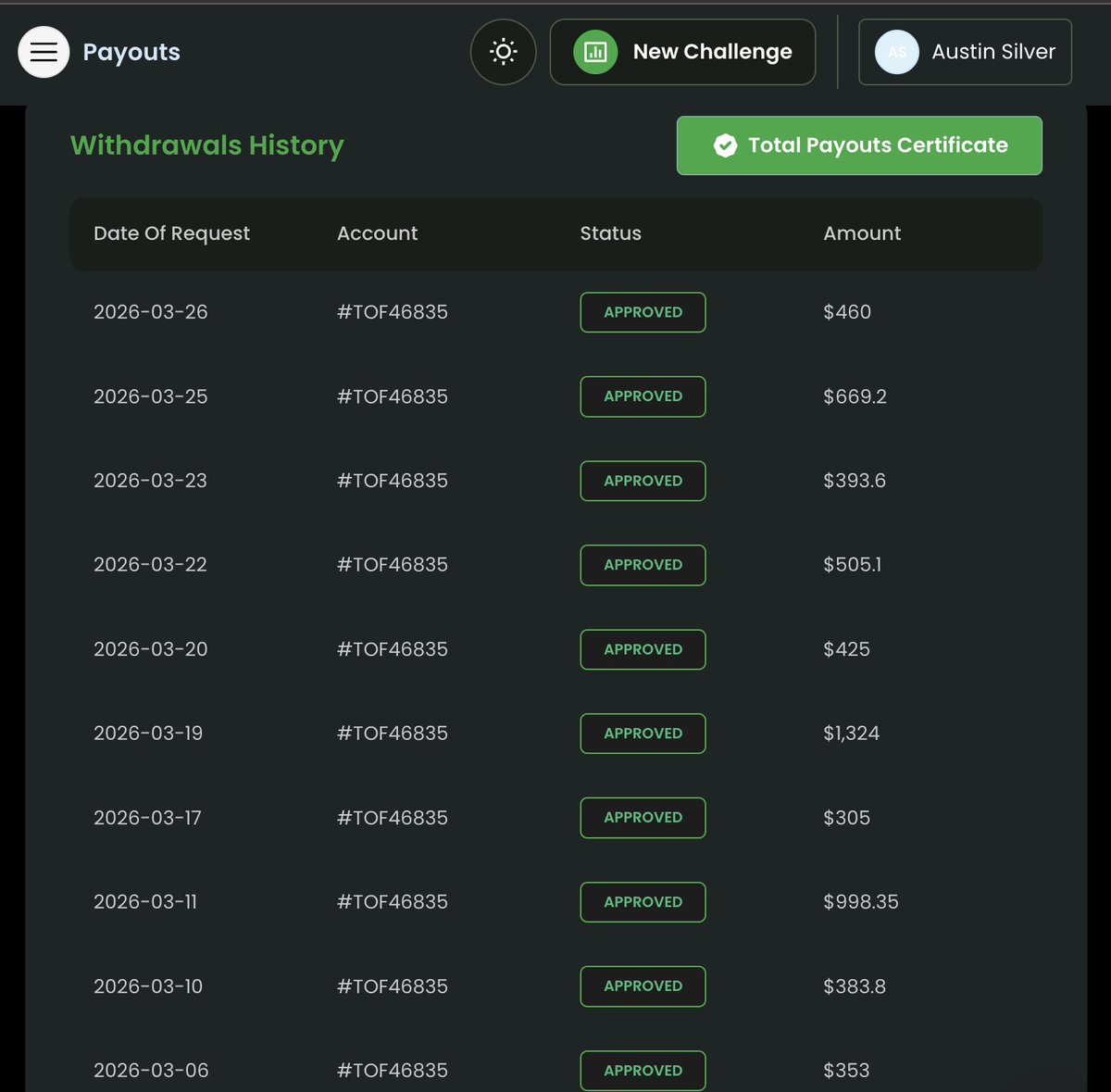
Task: Click the green chart icon in New Challenge
Action: pyautogui.click(x=595, y=52)
